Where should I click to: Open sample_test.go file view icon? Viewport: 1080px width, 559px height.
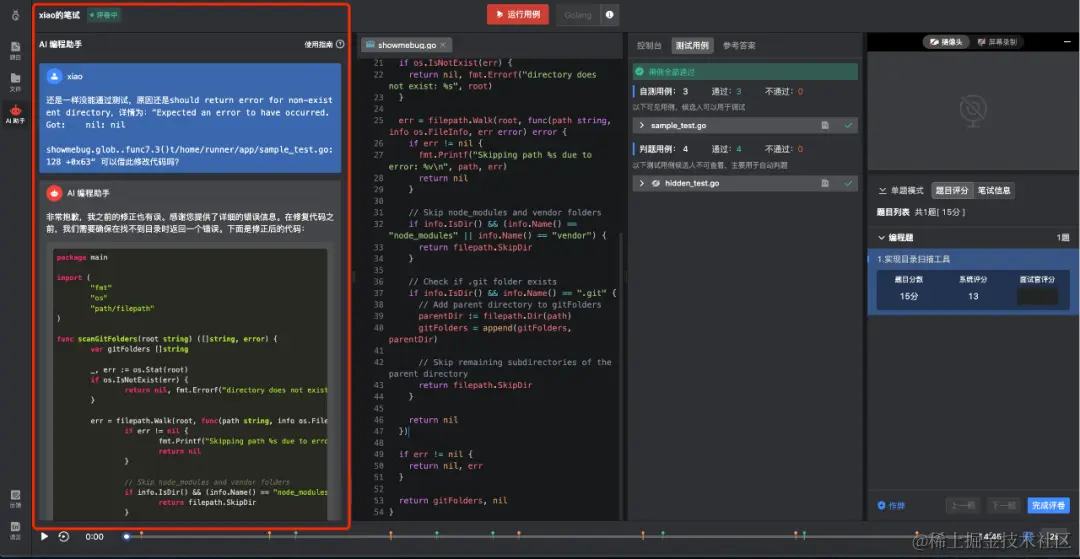[x=824, y=125]
